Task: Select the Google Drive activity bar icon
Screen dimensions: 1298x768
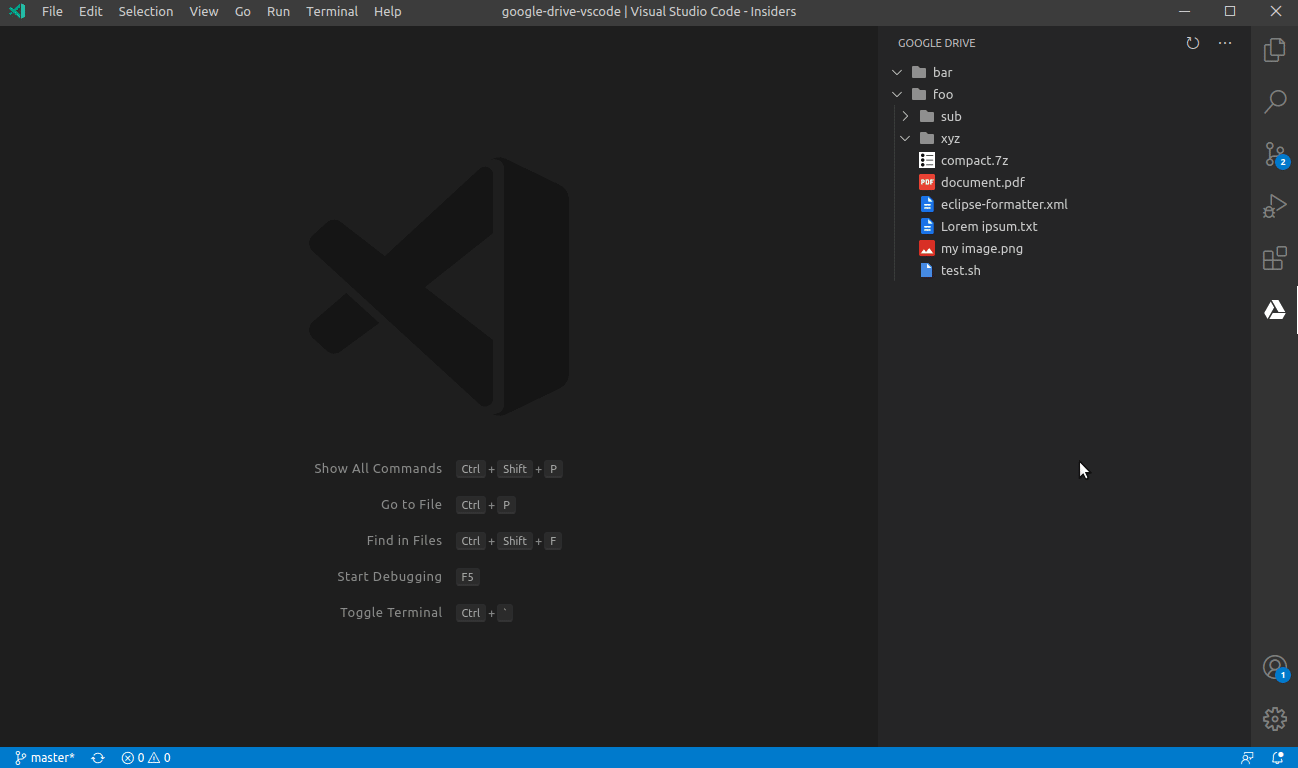Action: pyautogui.click(x=1274, y=310)
